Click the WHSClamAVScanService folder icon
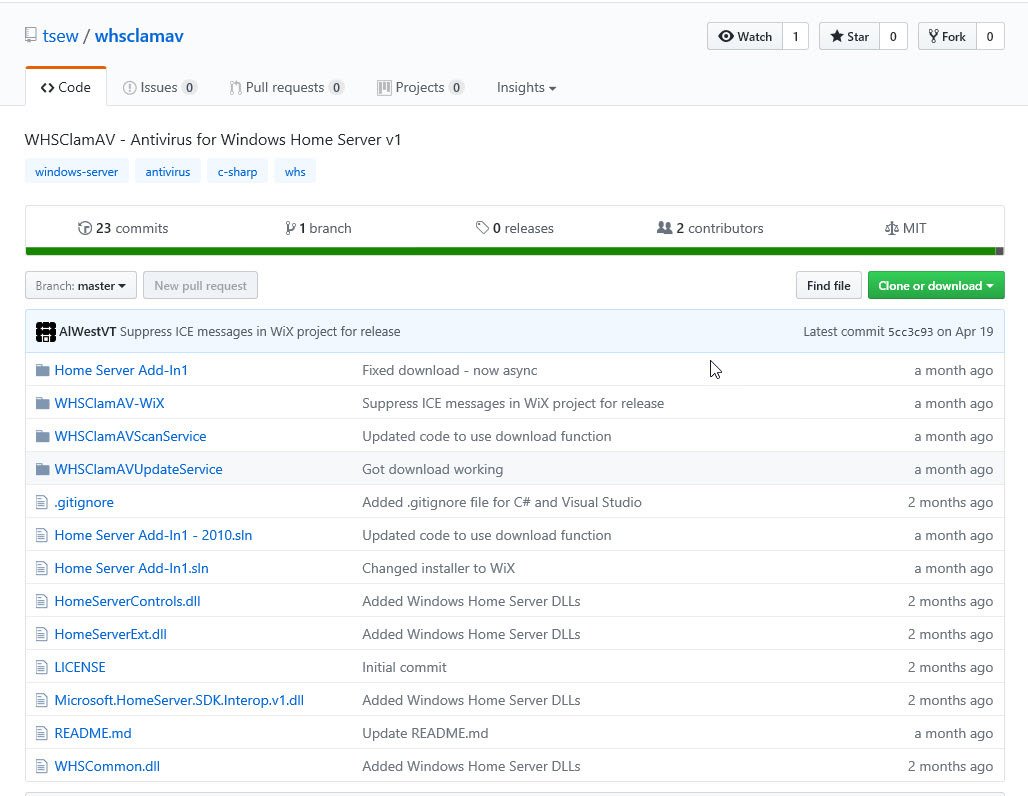The image size is (1028, 796). point(43,436)
